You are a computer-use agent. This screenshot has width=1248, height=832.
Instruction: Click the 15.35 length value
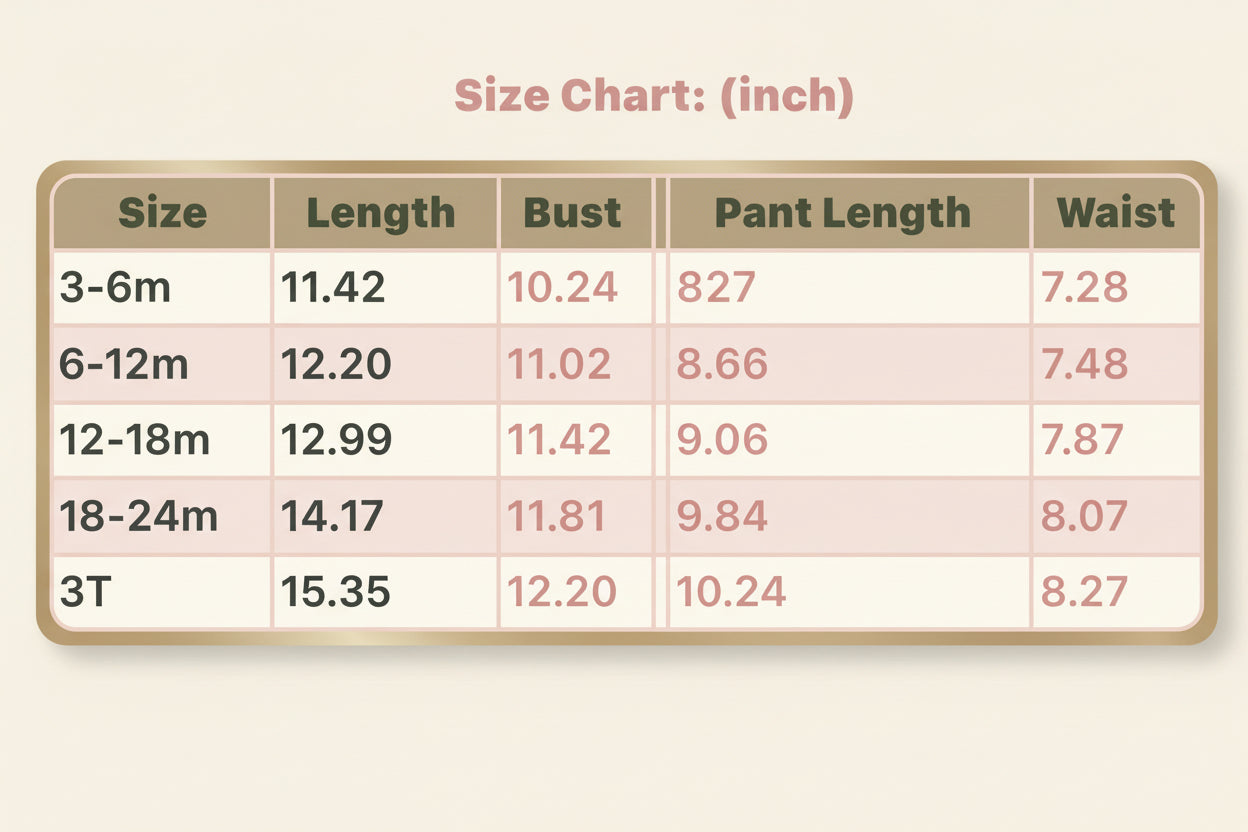[x=335, y=592]
